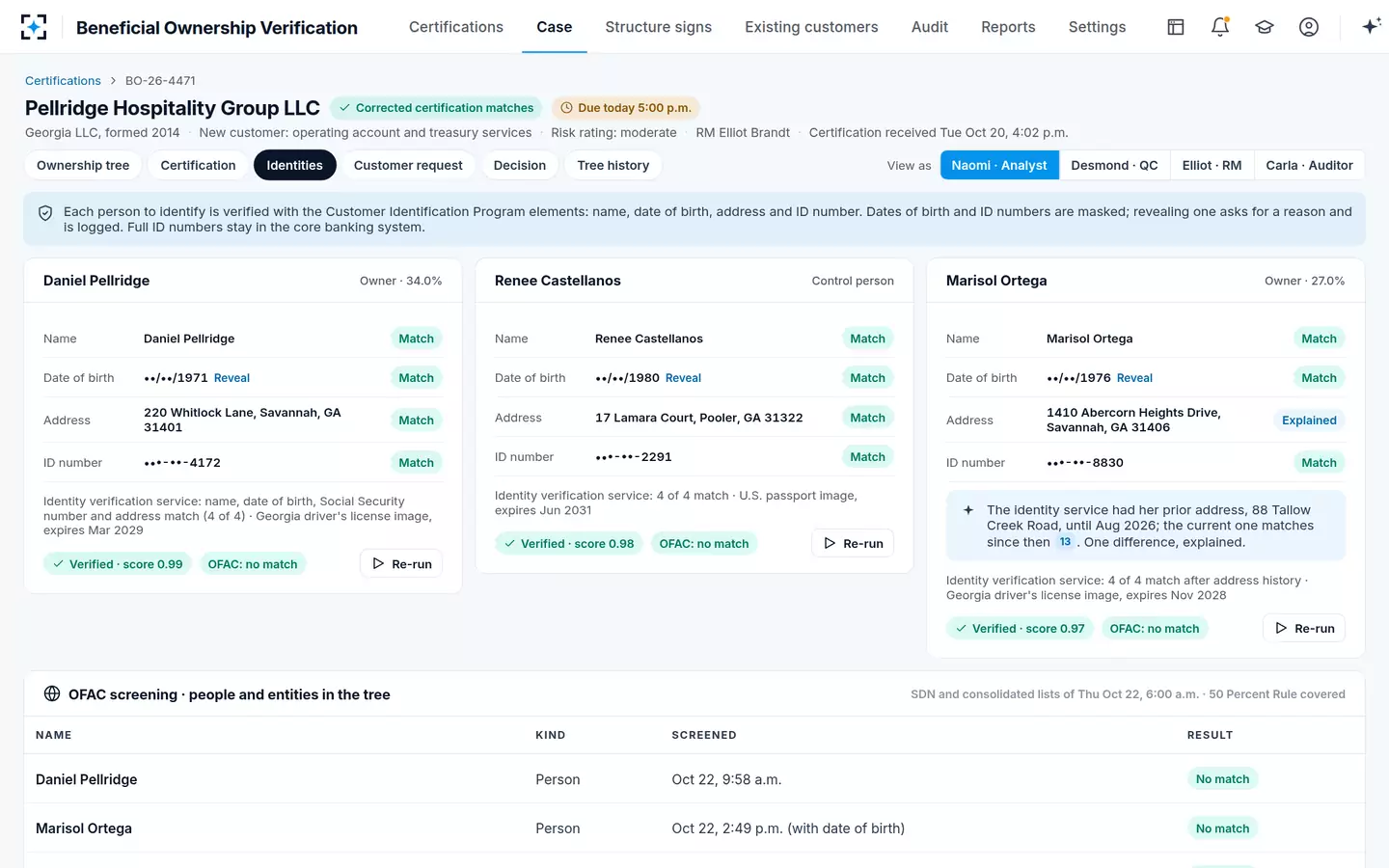Open Reports in top navigation

1008,27
